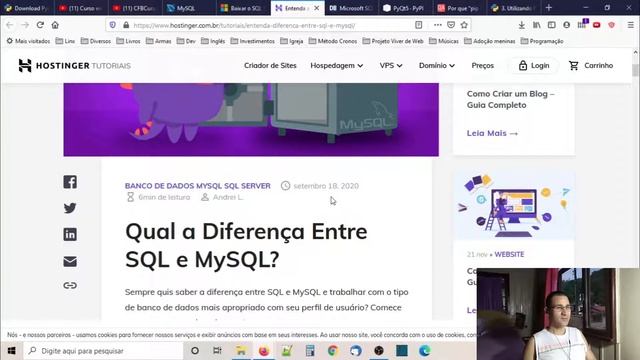Open Firefox library icon
Image resolution: width=640 pixels, height=360 pixels.
[x=537, y=25]
